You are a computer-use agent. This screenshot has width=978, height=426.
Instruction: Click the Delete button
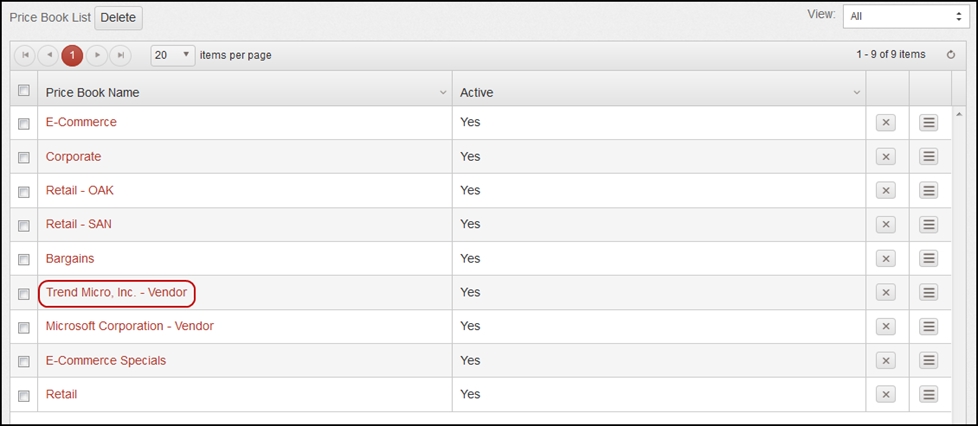pos(119,18)
